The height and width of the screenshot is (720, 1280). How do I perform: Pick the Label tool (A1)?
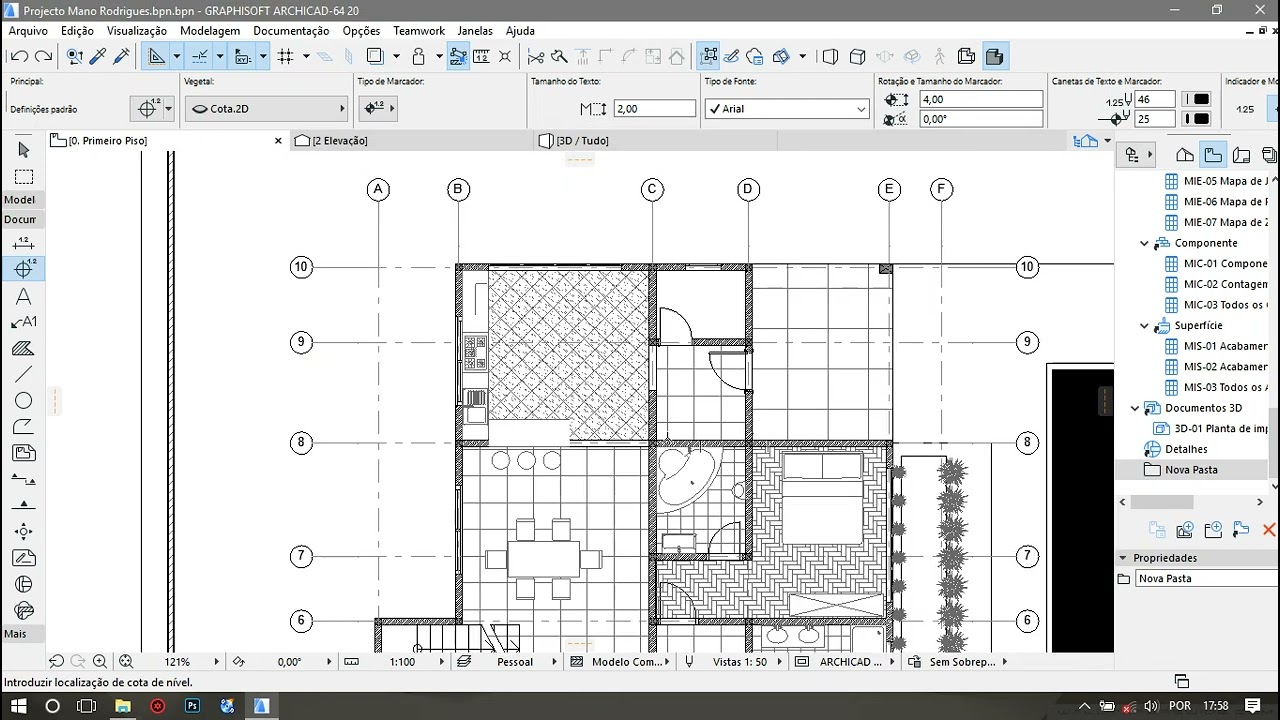(x=24, y=322)
